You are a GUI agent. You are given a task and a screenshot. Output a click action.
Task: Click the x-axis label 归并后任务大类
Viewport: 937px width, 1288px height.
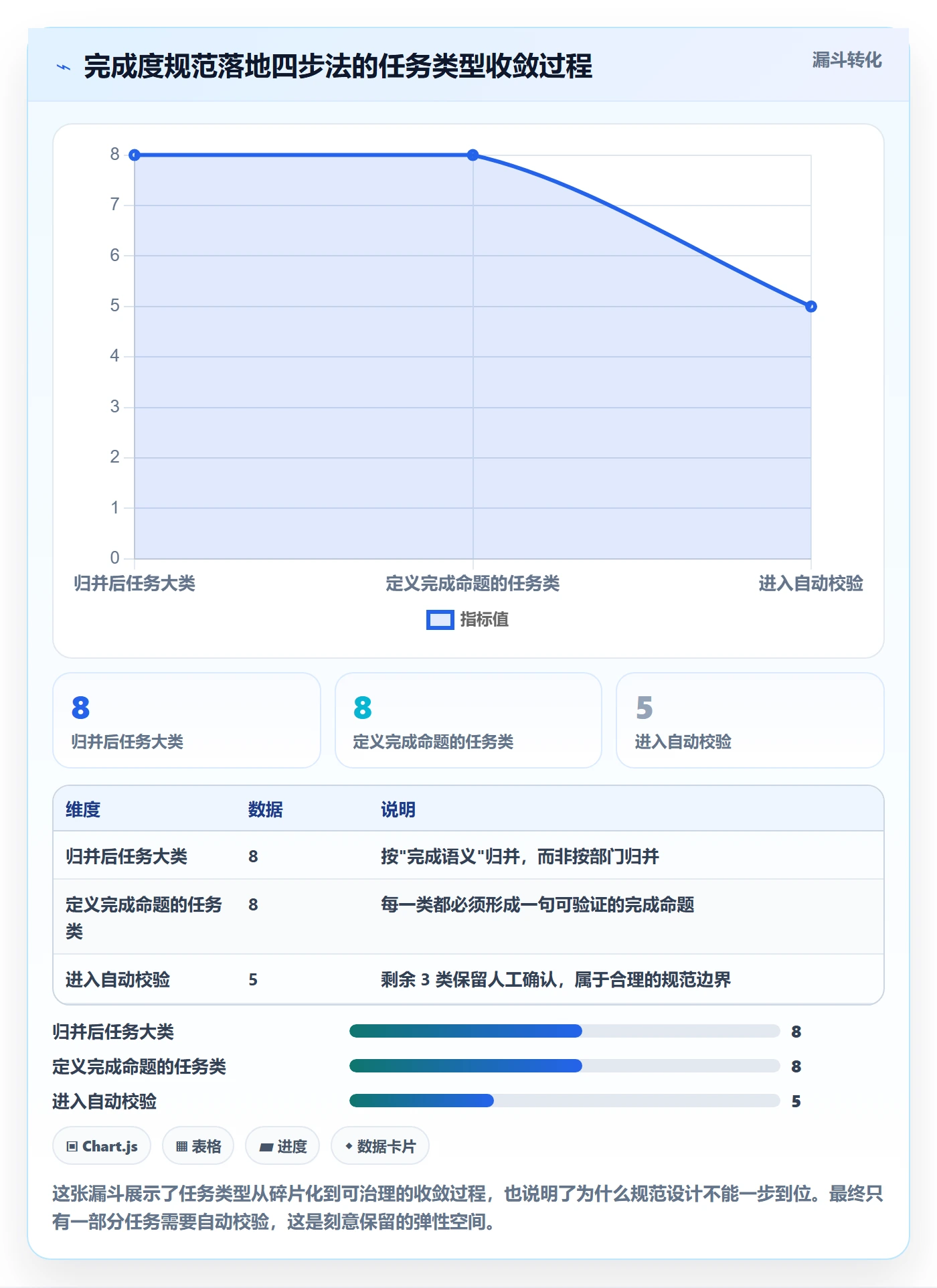tap(135, 584)
